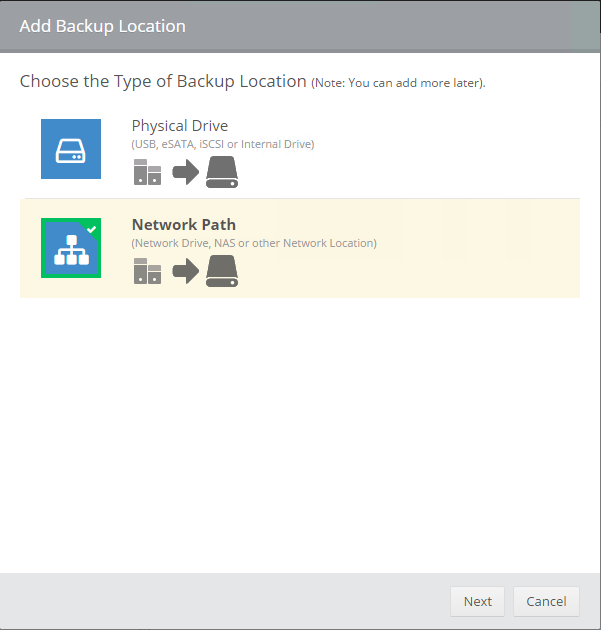Select the blue Physical Drive icon
This screenshot has height=630, width=601.
pos(71,149)
